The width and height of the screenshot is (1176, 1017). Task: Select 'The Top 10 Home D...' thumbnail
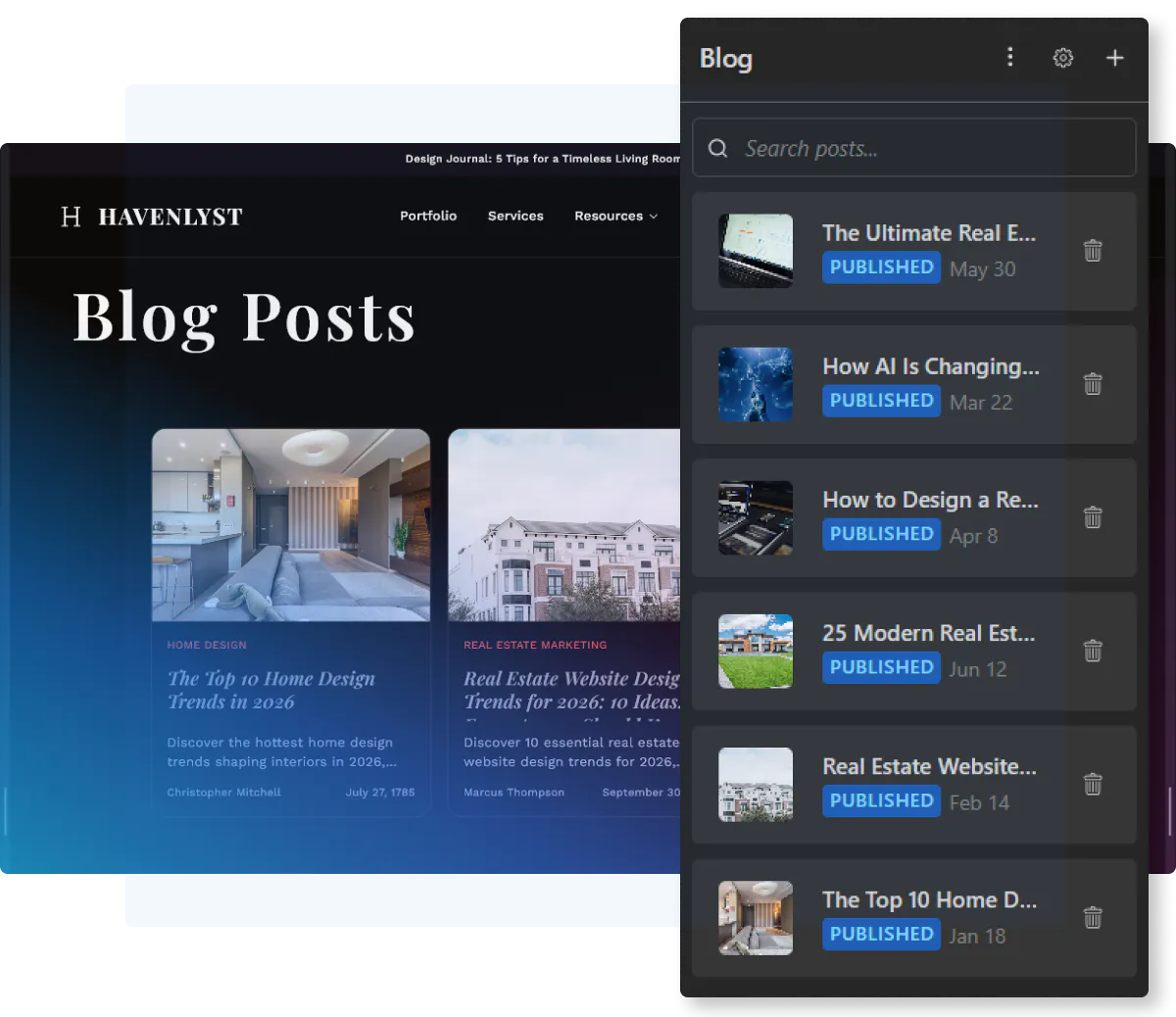click(756, 917)
